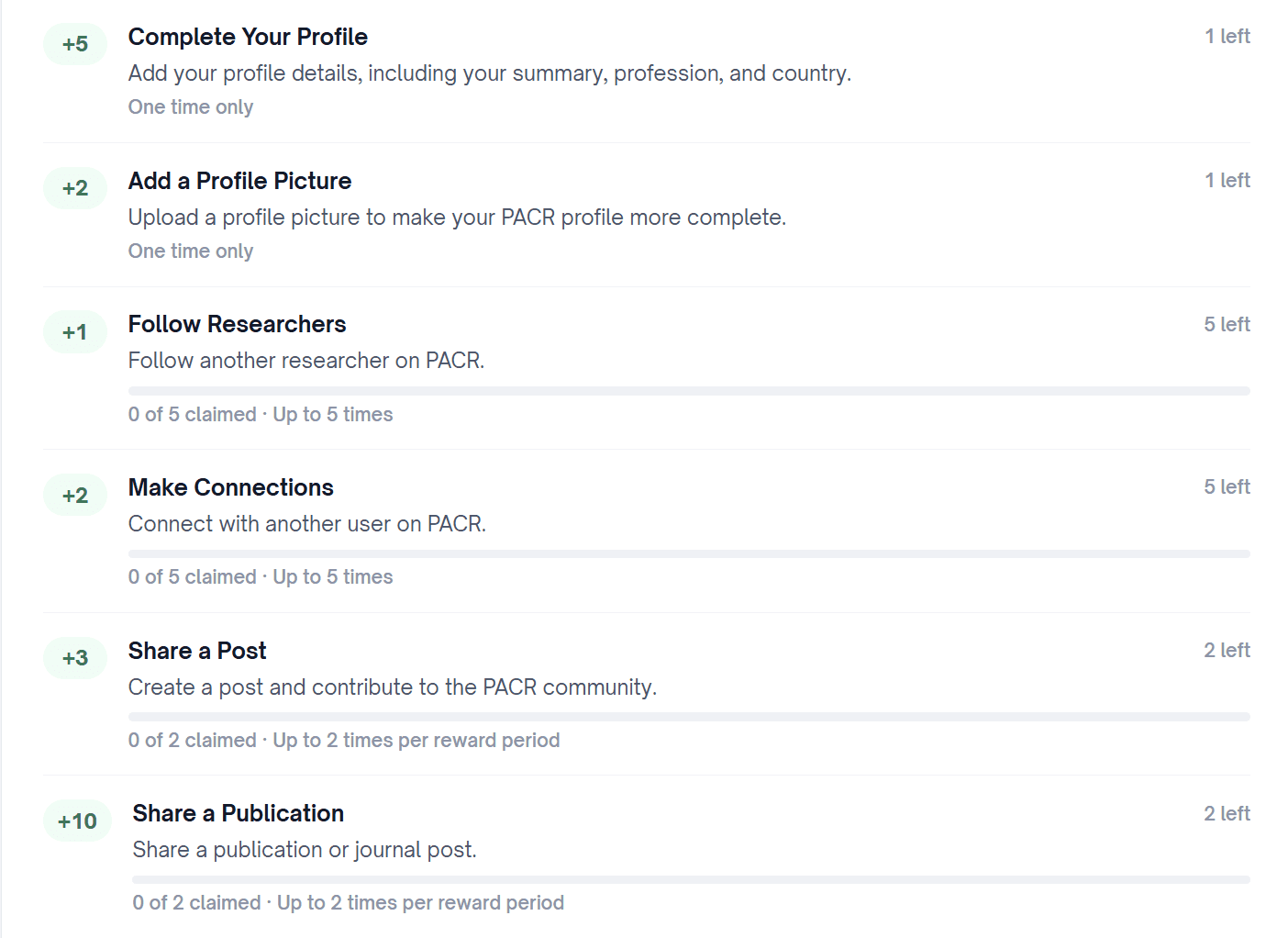Click the +3 badge for Share a Post

[75, 658]
